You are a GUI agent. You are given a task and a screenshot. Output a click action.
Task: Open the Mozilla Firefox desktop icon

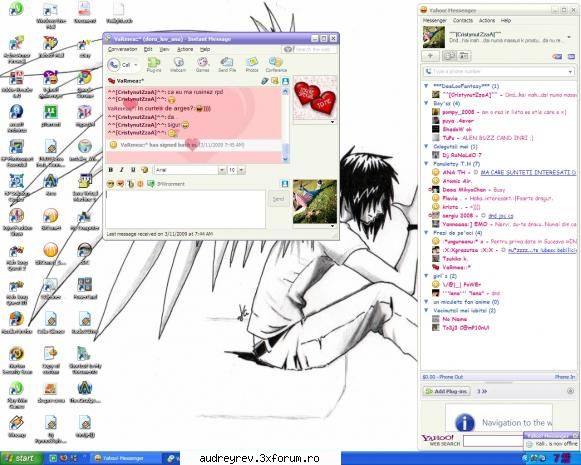(16, 322)
